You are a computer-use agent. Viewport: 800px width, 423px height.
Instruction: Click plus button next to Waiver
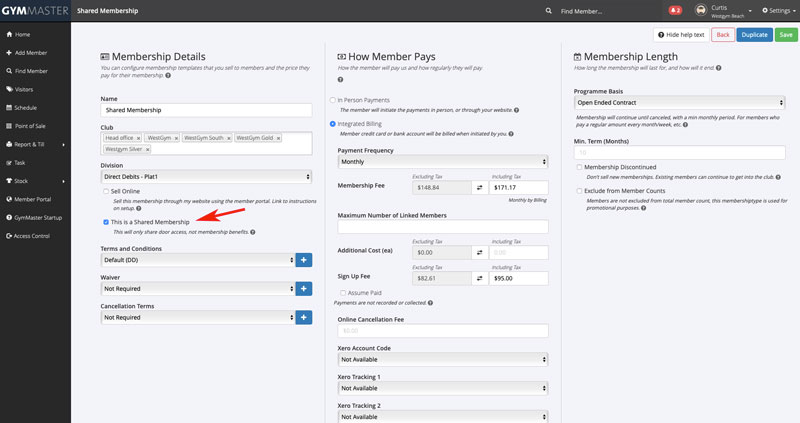[x=304, y=289]
